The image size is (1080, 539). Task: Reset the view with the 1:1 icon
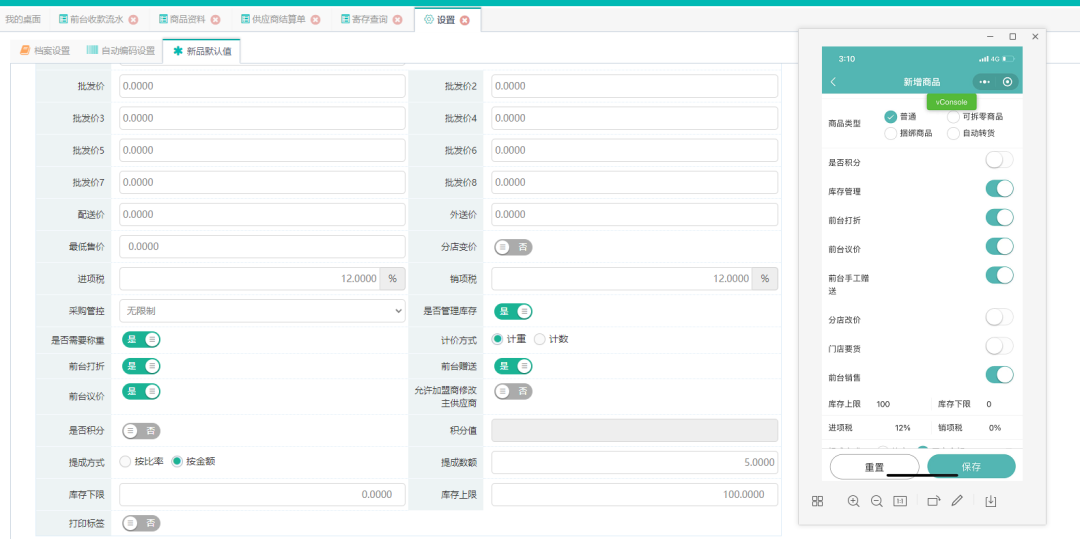900,501
